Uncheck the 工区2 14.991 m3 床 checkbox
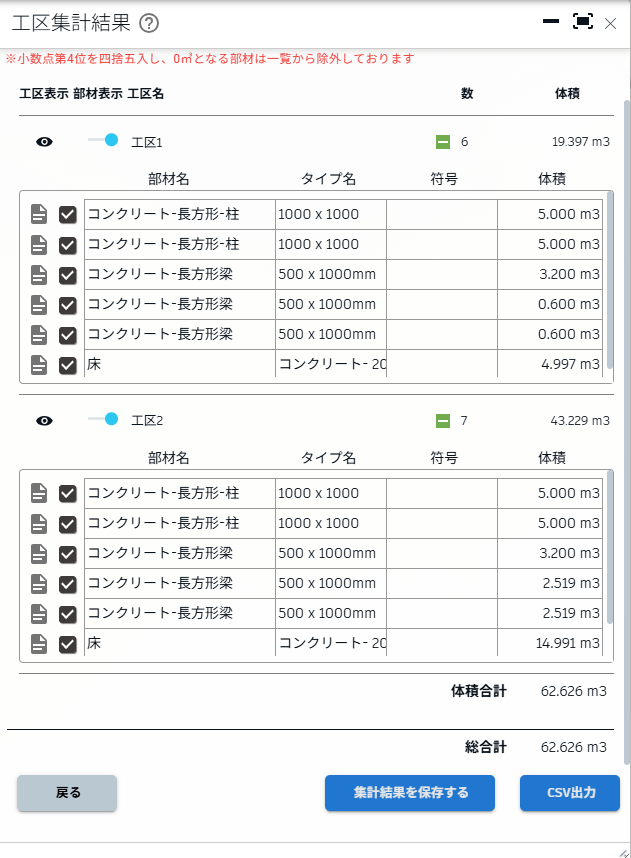 tap(68, 644)
